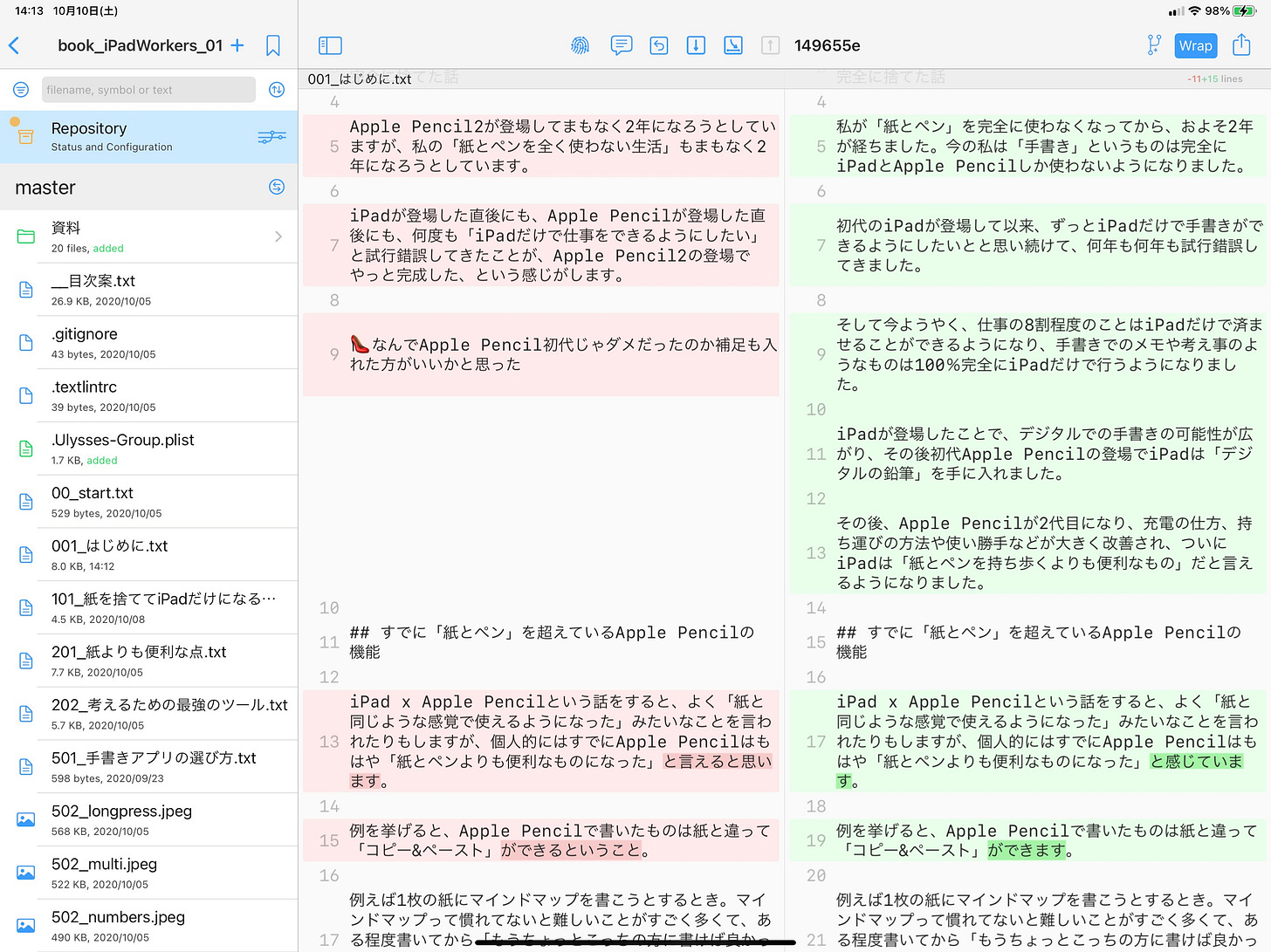This screenshot has width=1271, height=952.
Task: Tap the commit hash 149655e
Action: pos(827,45)
